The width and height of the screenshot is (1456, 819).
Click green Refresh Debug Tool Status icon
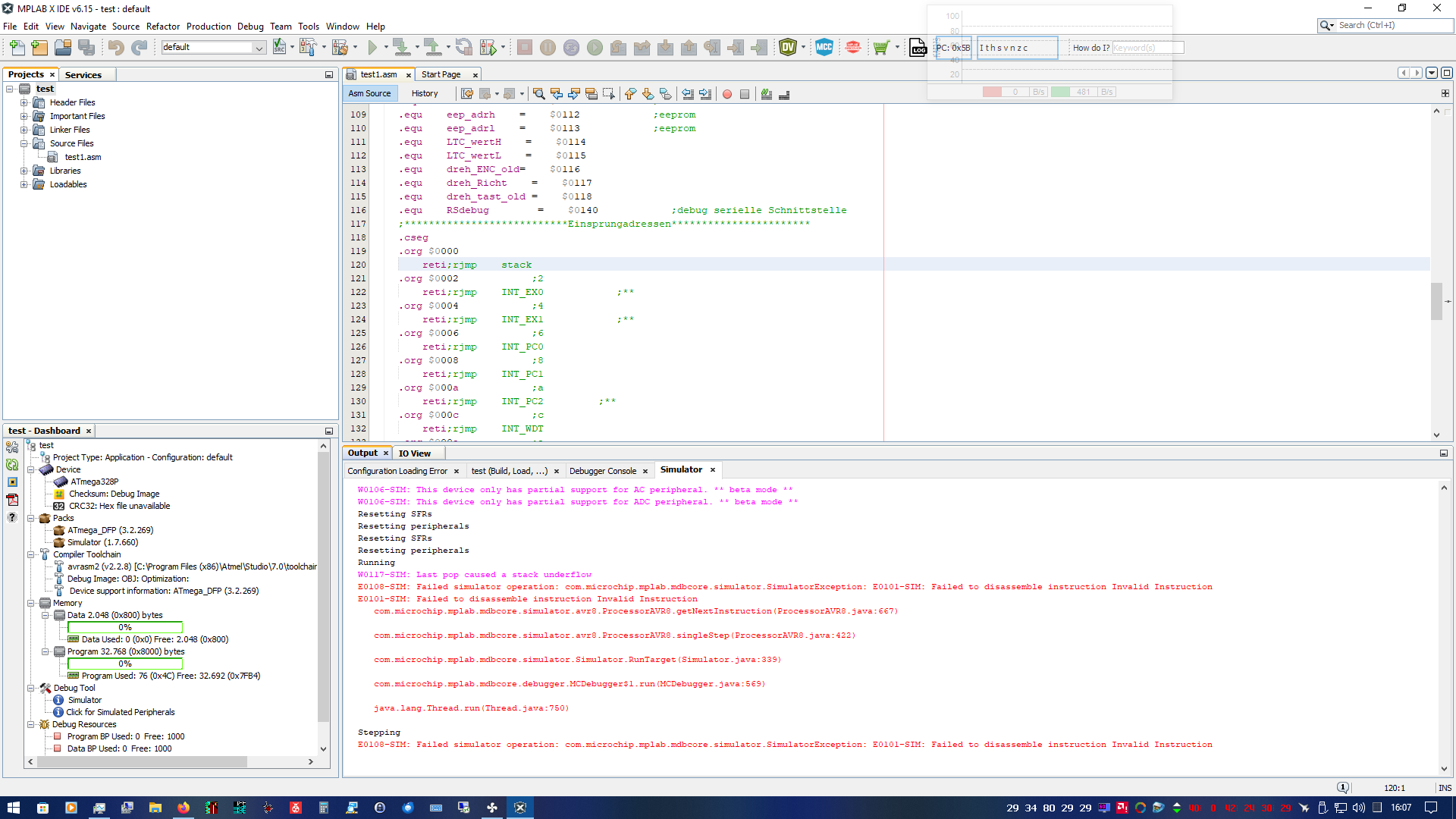[x=12, y=465]
